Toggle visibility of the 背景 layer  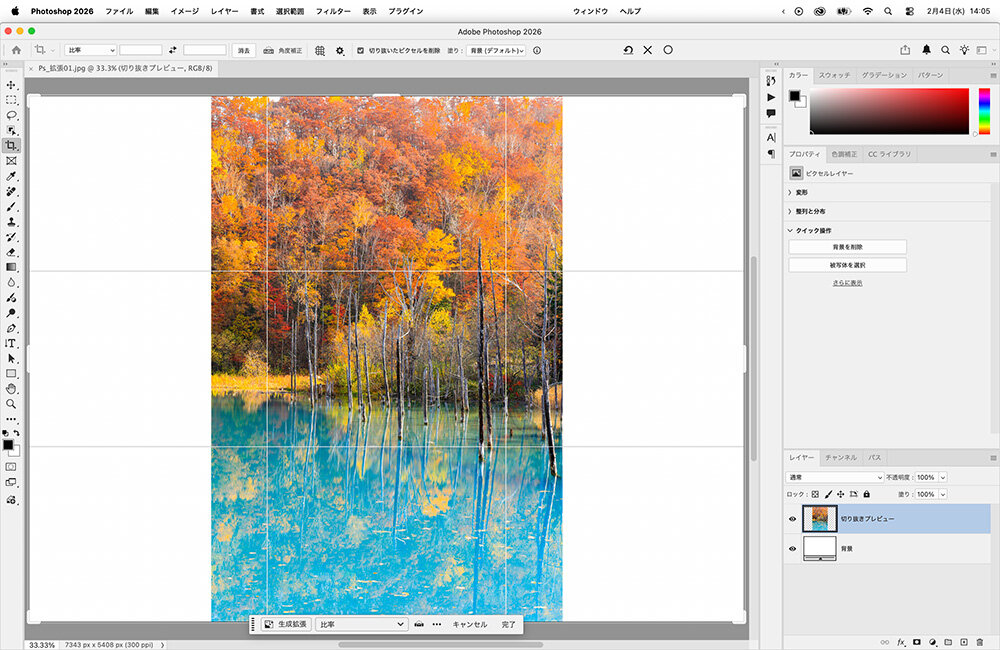[792, 548]
